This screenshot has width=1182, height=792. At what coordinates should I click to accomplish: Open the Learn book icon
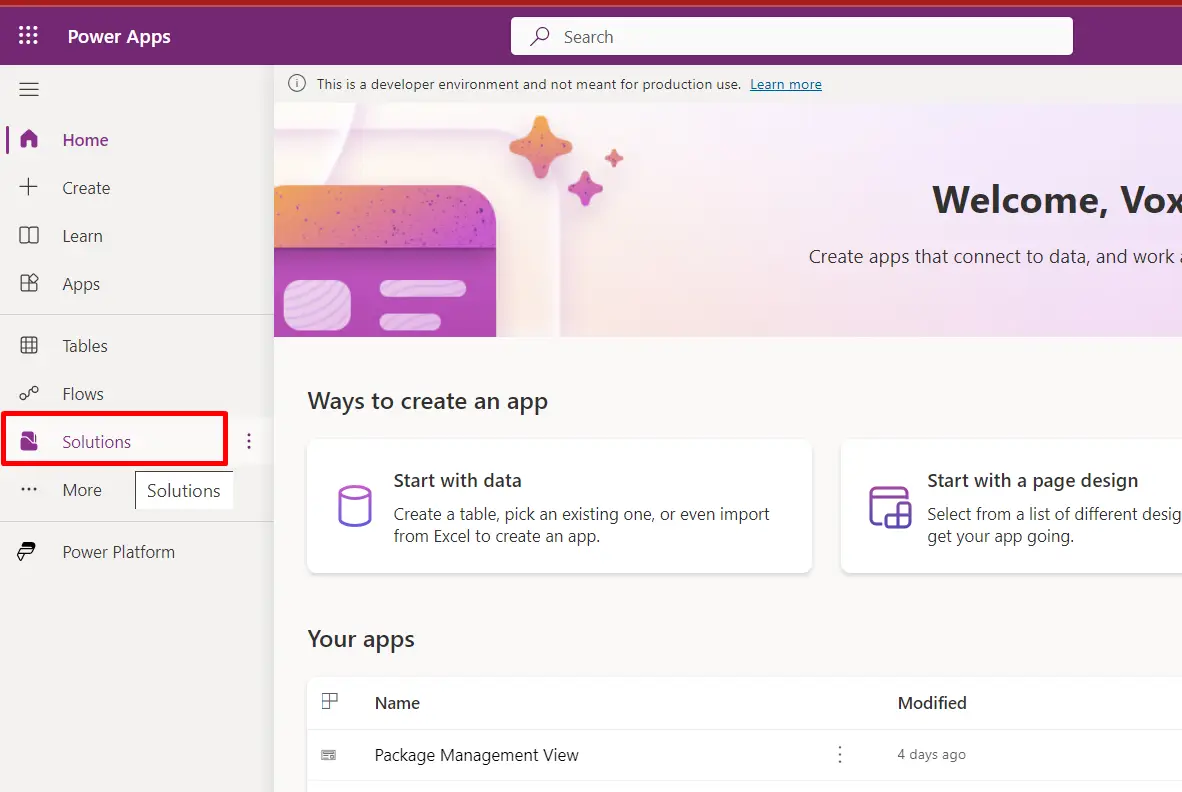click(x=29, y=235)
